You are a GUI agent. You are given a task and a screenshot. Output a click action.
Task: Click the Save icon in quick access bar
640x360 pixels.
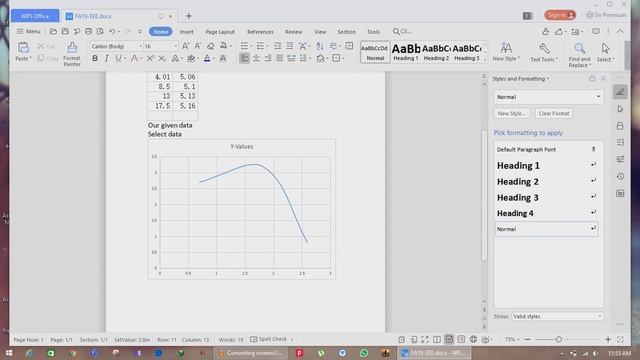pos(65,31)
